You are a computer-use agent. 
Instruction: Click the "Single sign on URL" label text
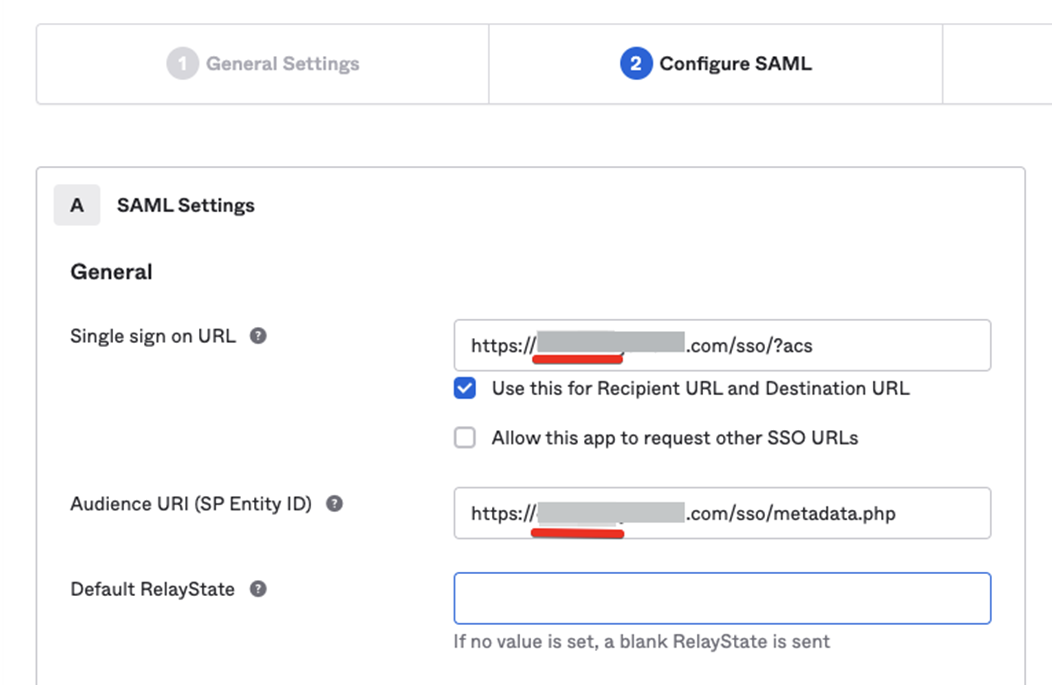pos(153,336)
